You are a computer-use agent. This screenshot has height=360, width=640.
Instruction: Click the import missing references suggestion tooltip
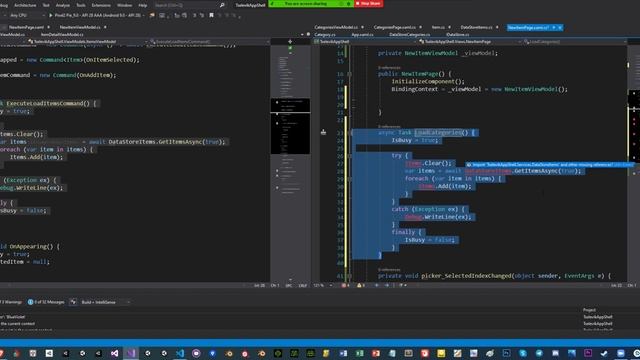point(550,165)
